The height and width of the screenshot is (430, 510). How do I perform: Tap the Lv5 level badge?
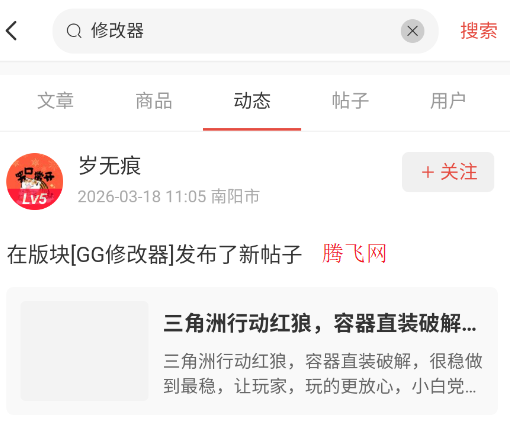click(x=34, y=199)
